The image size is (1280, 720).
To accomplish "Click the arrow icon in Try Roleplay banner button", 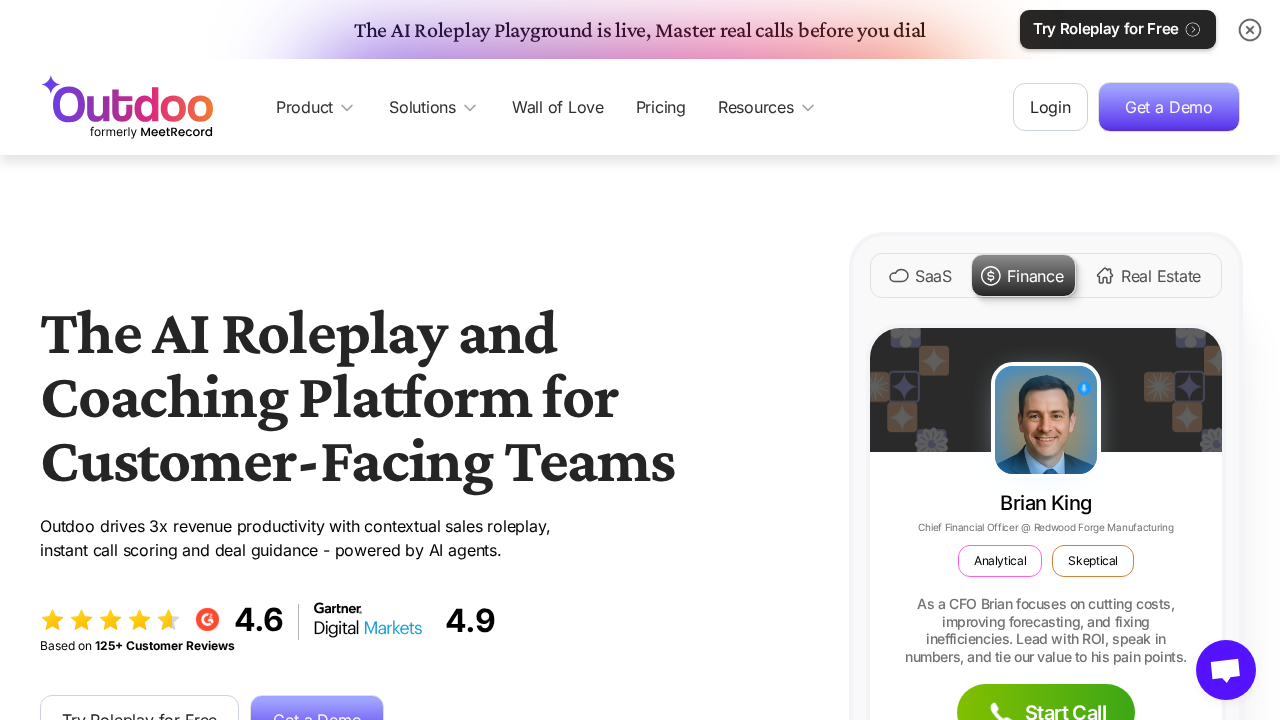I will [x=1192, y=30].
